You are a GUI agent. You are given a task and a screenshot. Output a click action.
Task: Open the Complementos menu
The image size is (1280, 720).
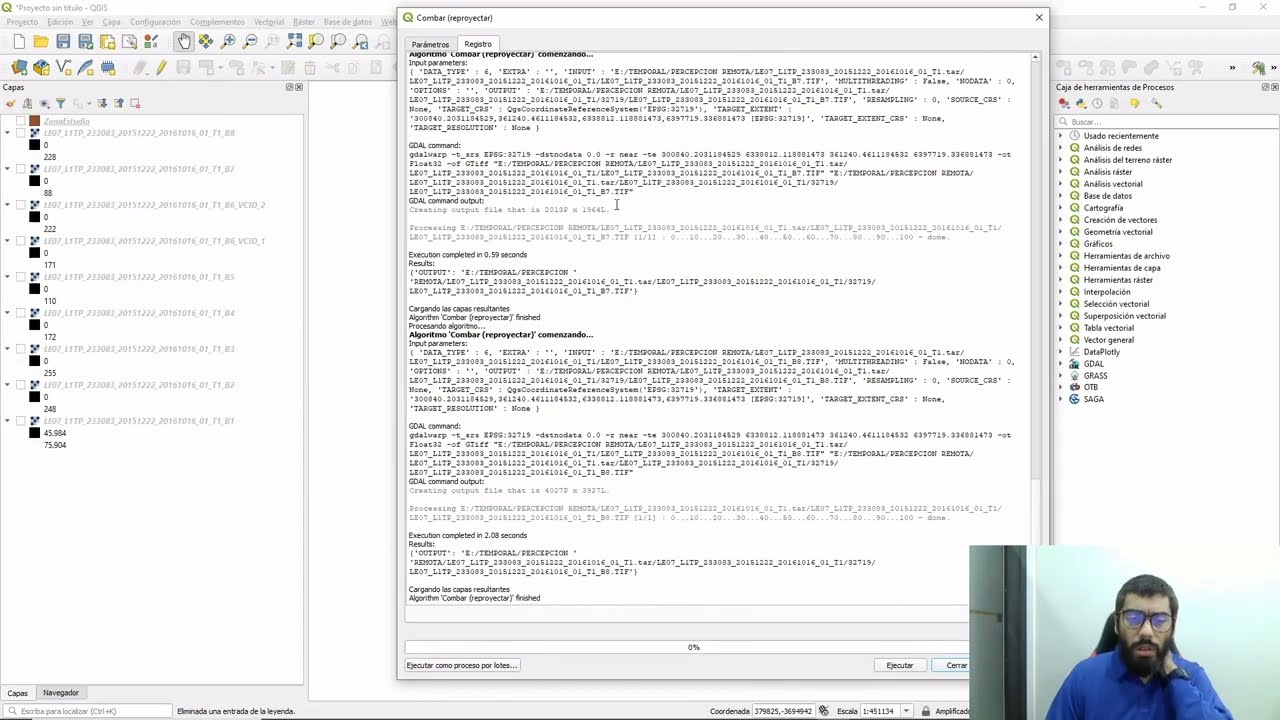pos(217,21)
